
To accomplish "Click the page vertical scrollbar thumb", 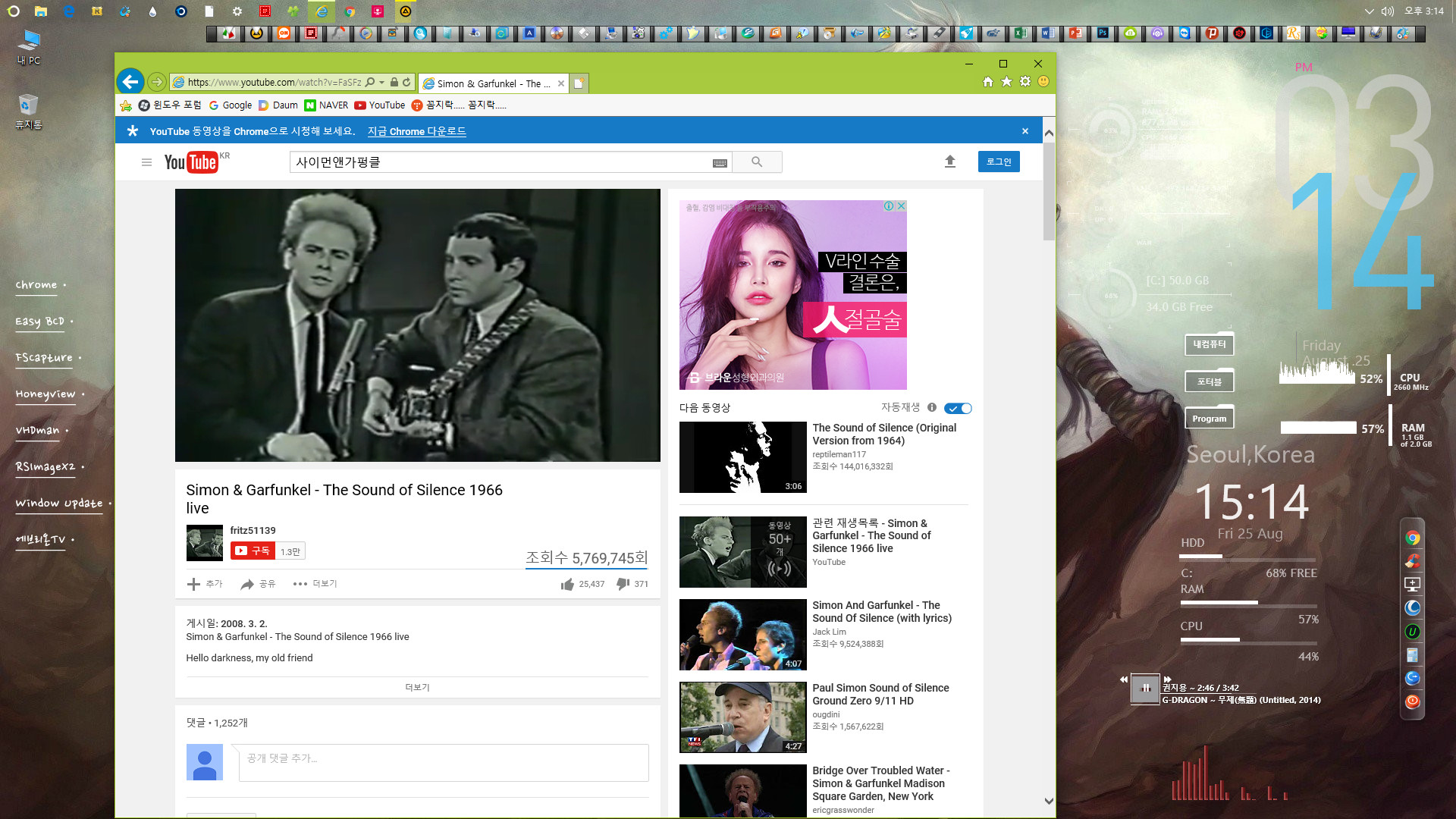I will click(x=1049, y=192).
